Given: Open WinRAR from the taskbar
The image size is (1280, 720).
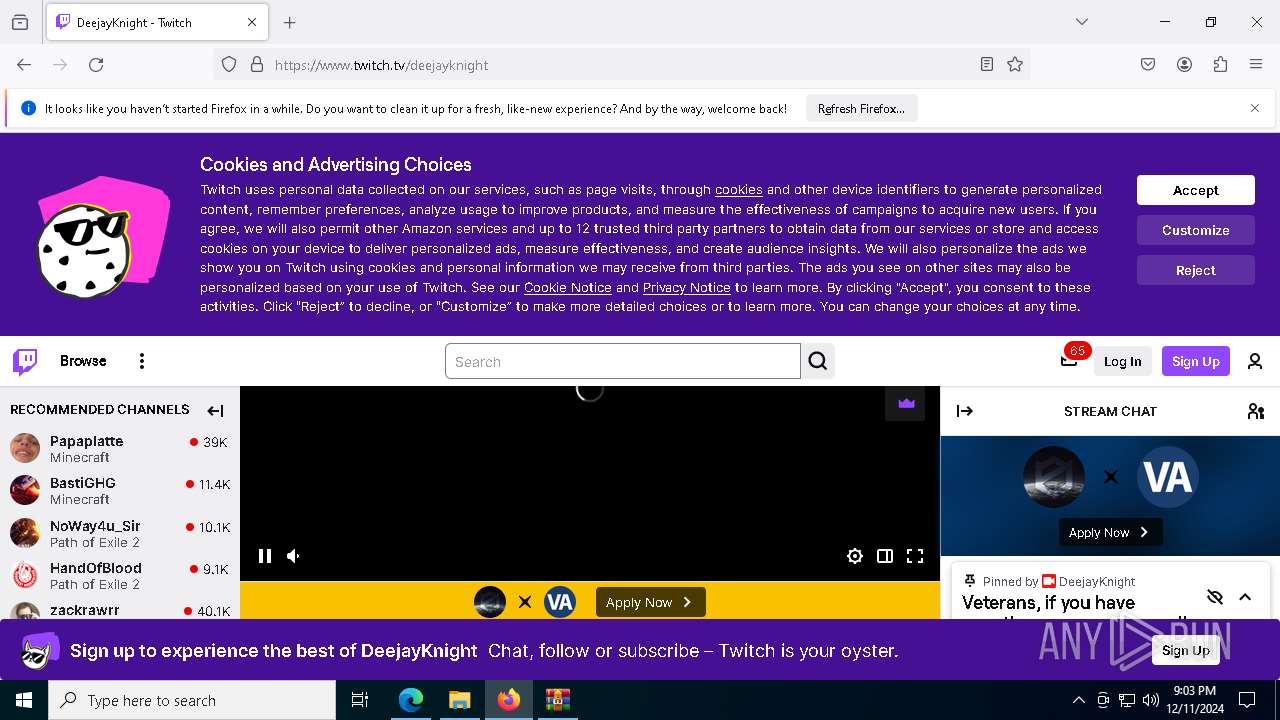Looking at the screenshot, I should (x=557, y=700).
